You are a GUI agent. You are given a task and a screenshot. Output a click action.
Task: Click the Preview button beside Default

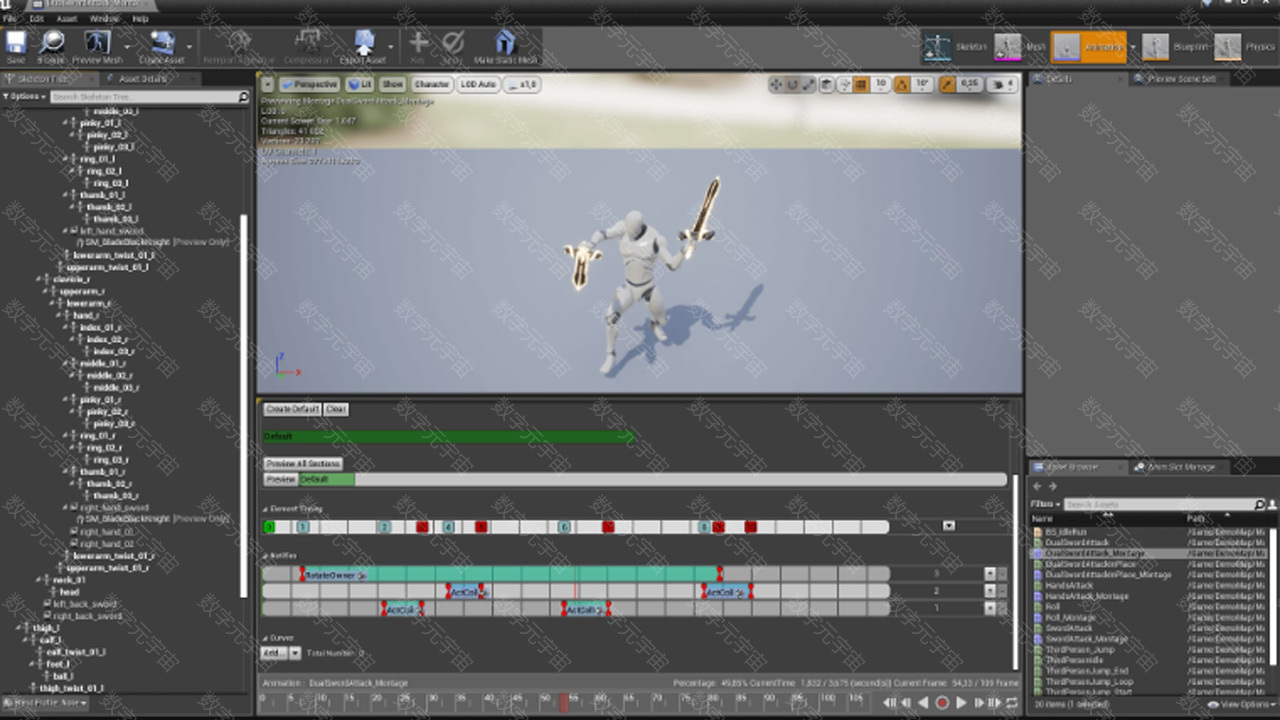click(280, 480)
